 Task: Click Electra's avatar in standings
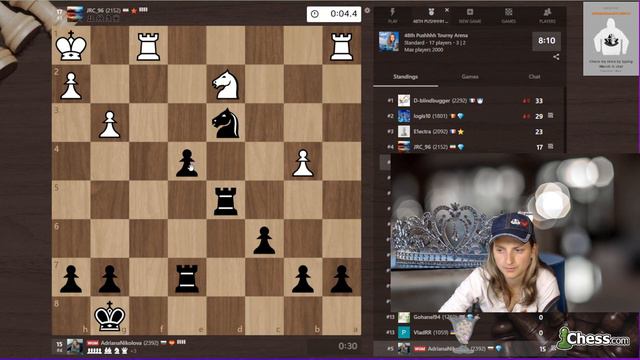click(404, 131)
